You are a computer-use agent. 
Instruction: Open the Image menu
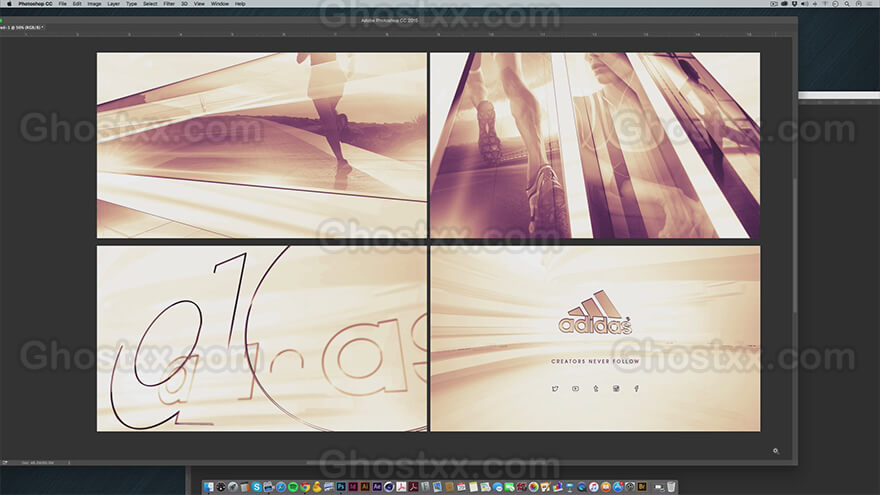pyautogui.click(x=94, y=3)
